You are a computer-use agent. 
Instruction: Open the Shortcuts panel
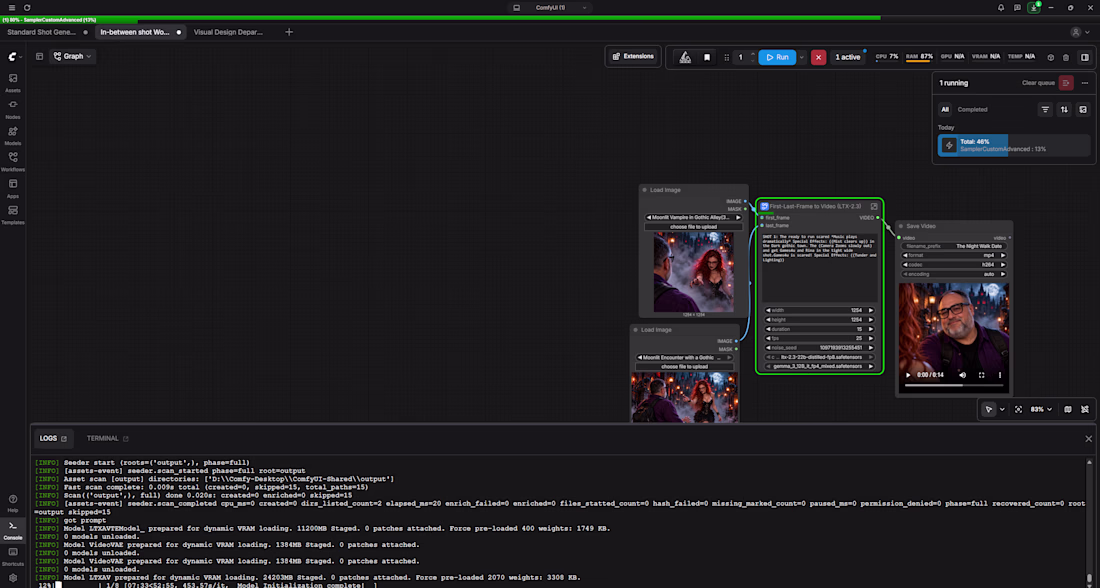click(x=13, y=556)
